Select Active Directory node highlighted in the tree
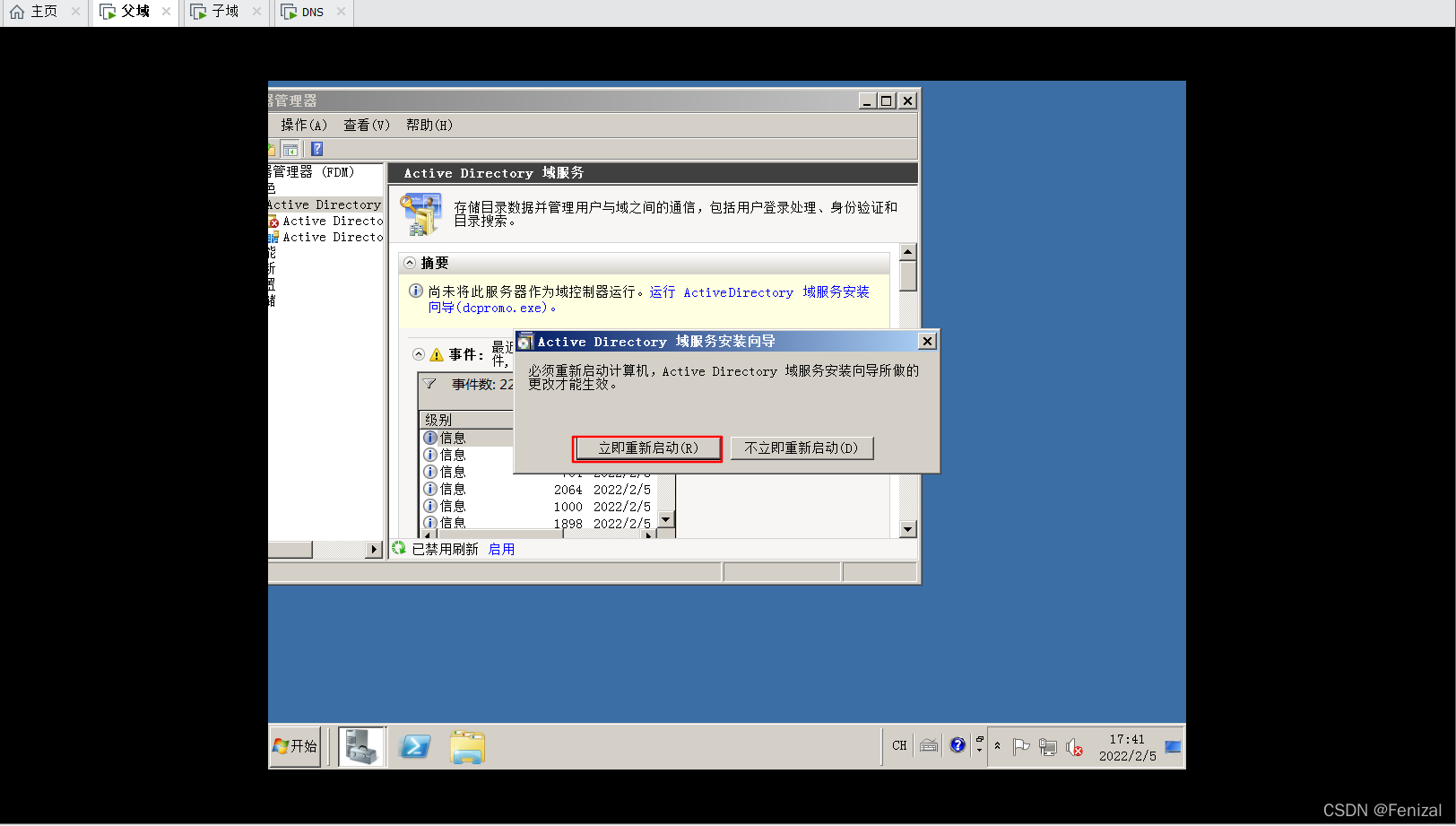The width and height of the screenshot is (1456, 826). coord(325,204)
